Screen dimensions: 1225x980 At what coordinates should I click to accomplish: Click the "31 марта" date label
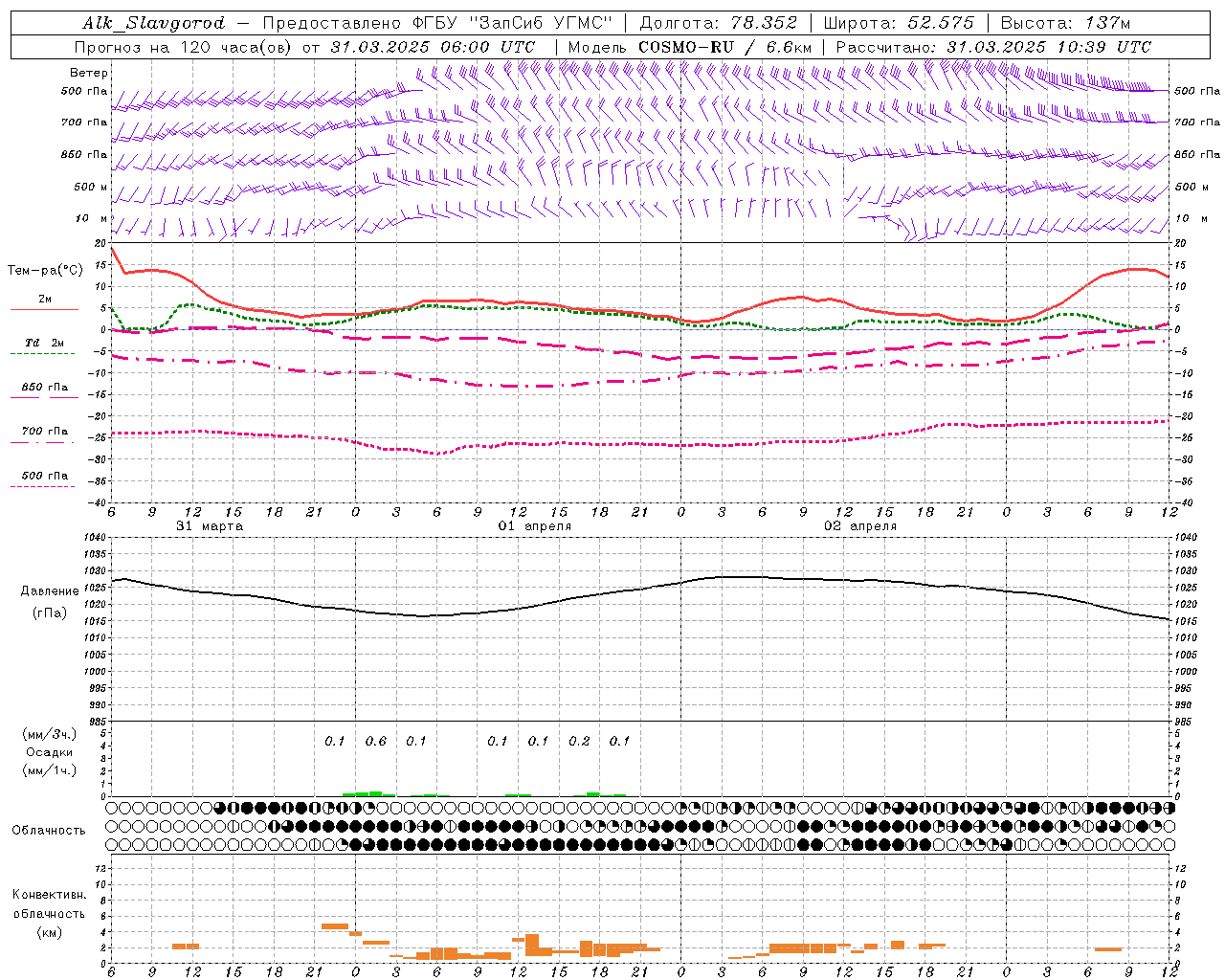(x=210, y=526)
